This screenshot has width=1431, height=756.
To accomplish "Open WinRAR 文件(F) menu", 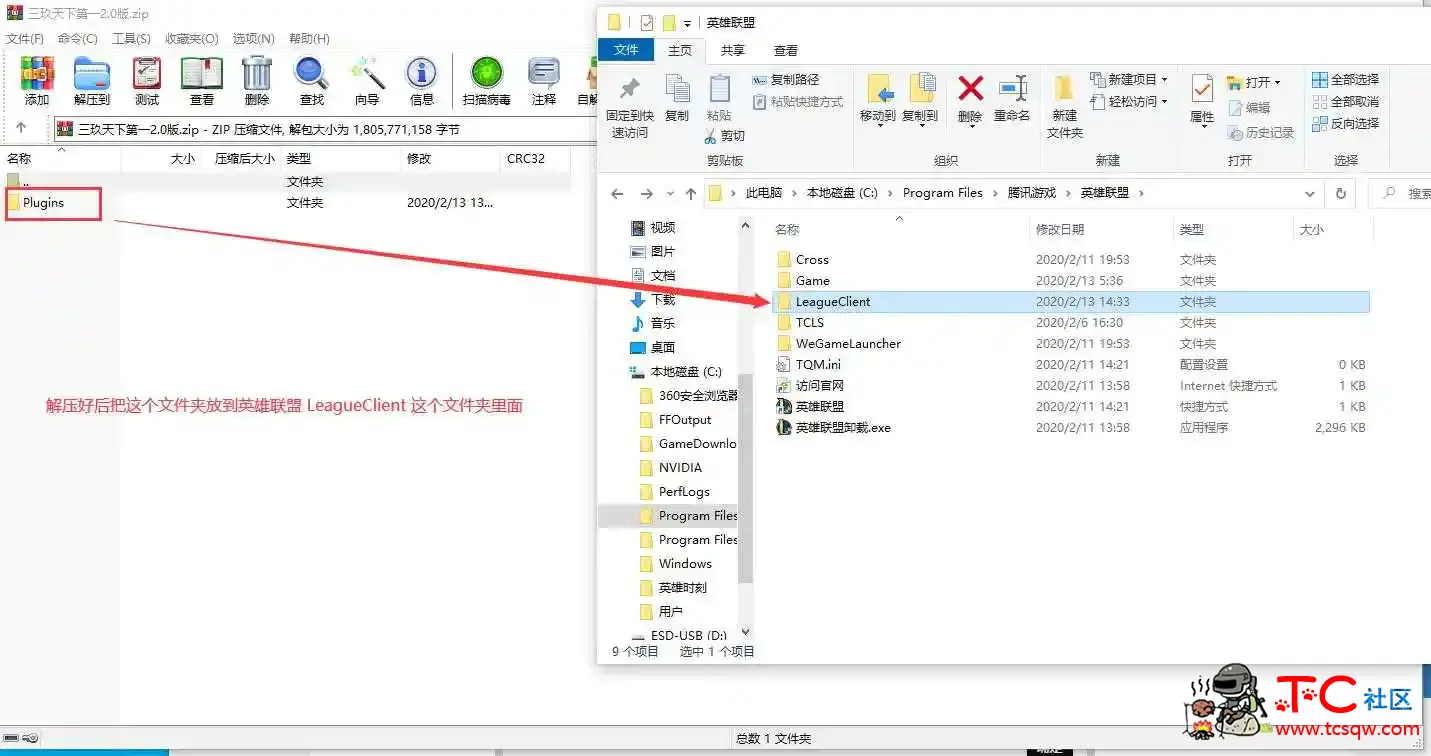I will click(x=25, y=39).
